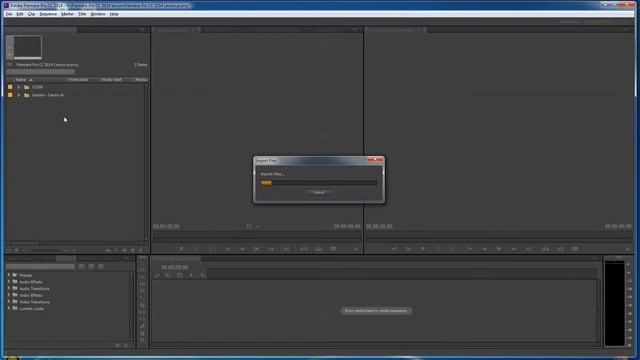Click the Import Files progress bar
Viewport: 640px width, 360px height.
(x=319, y=183)
